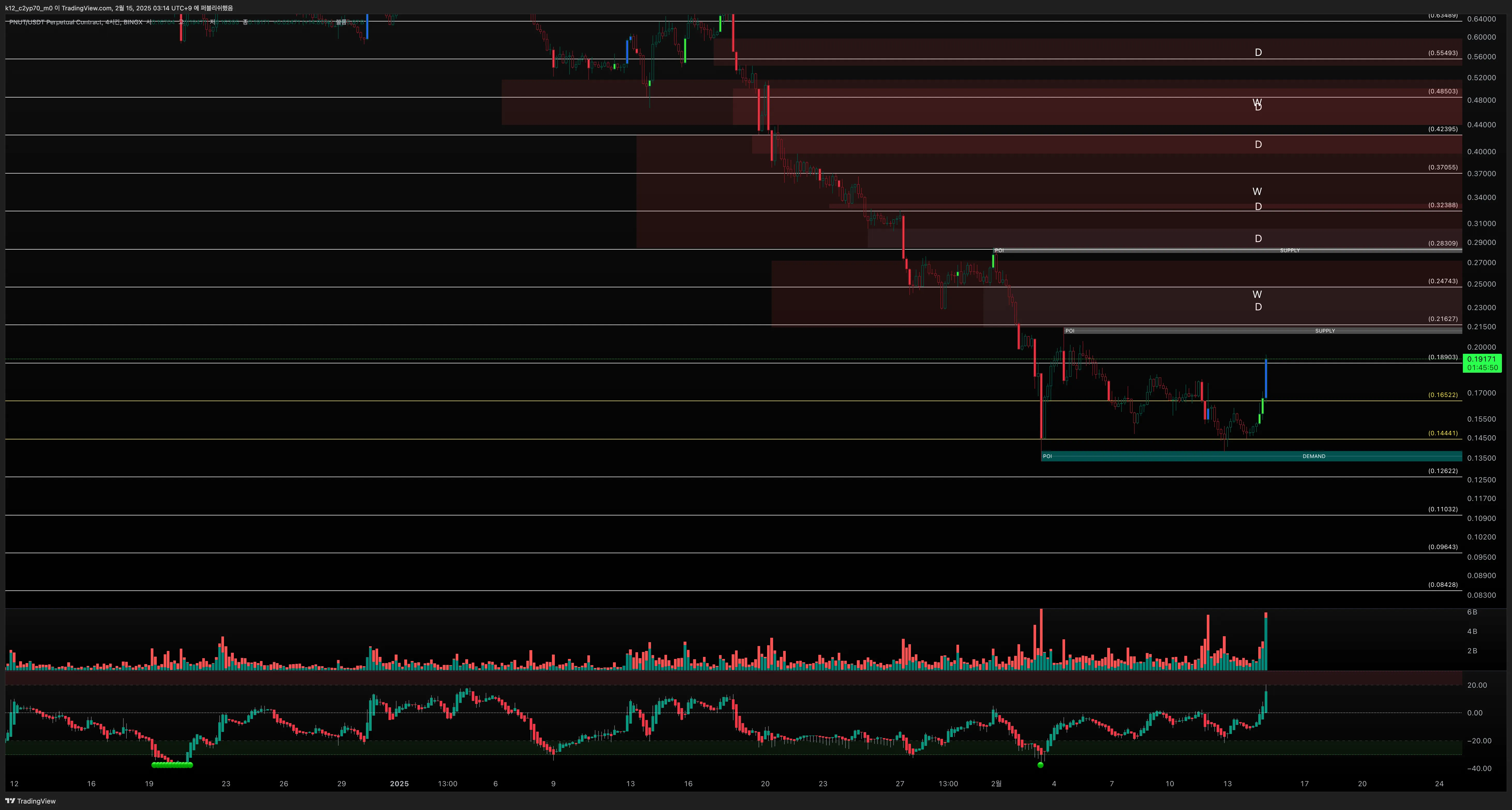This screenshot has width=1512, height=810.
Task: Click the 29 date on time axis
Action: (x=342, y=784)
